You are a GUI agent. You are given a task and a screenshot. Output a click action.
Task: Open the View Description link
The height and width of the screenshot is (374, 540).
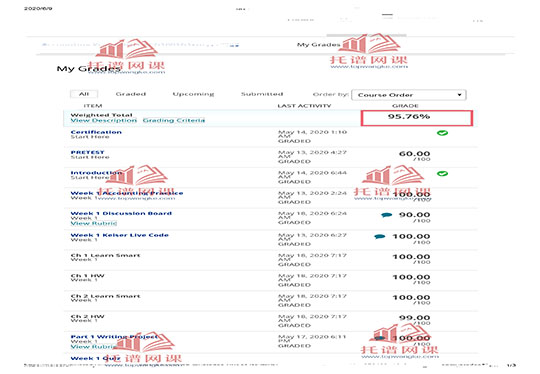click(x=104, y=121)
